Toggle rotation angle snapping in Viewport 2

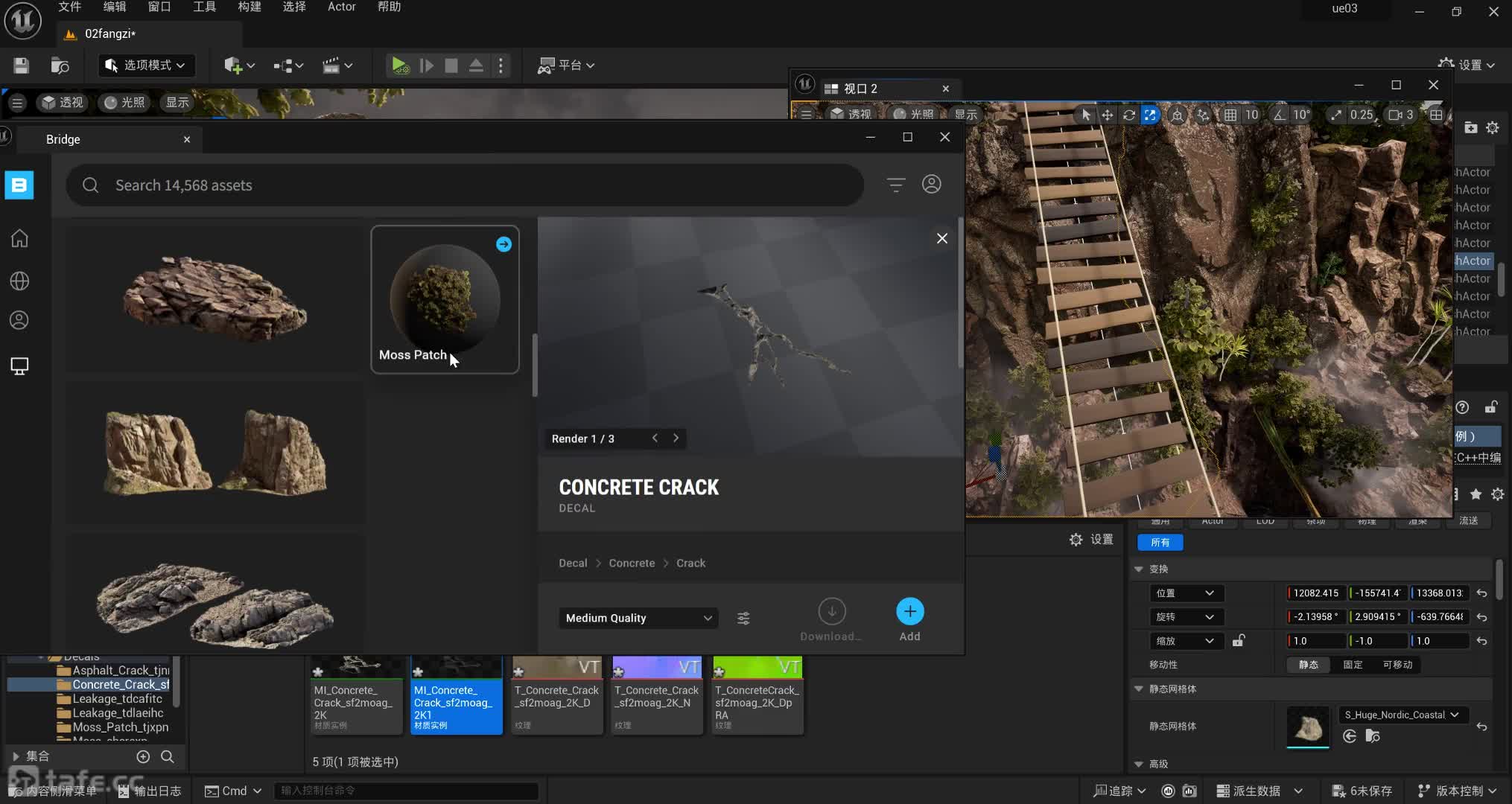coord(1279,115)
